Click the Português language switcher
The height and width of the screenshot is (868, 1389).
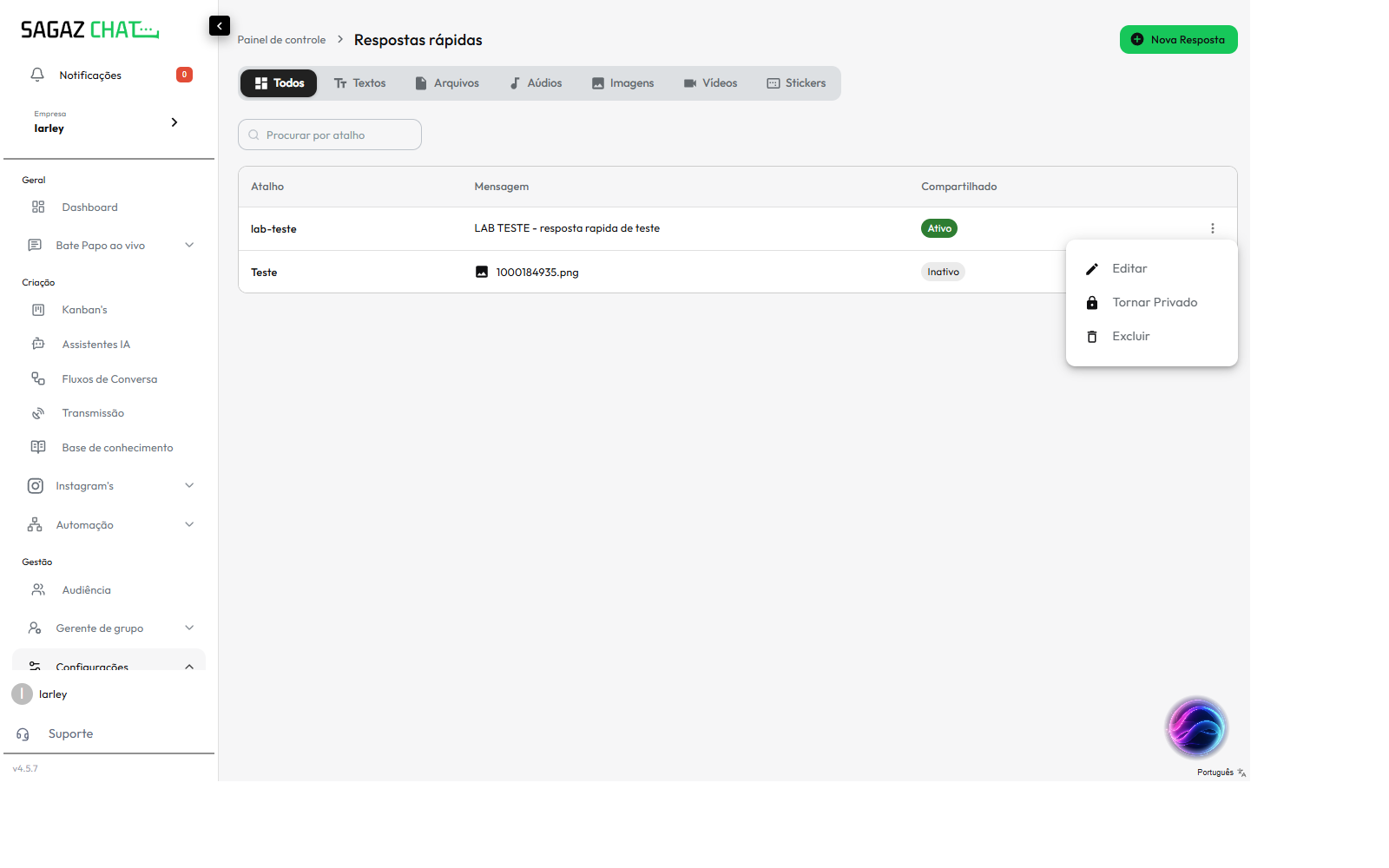coord(1221,773)
